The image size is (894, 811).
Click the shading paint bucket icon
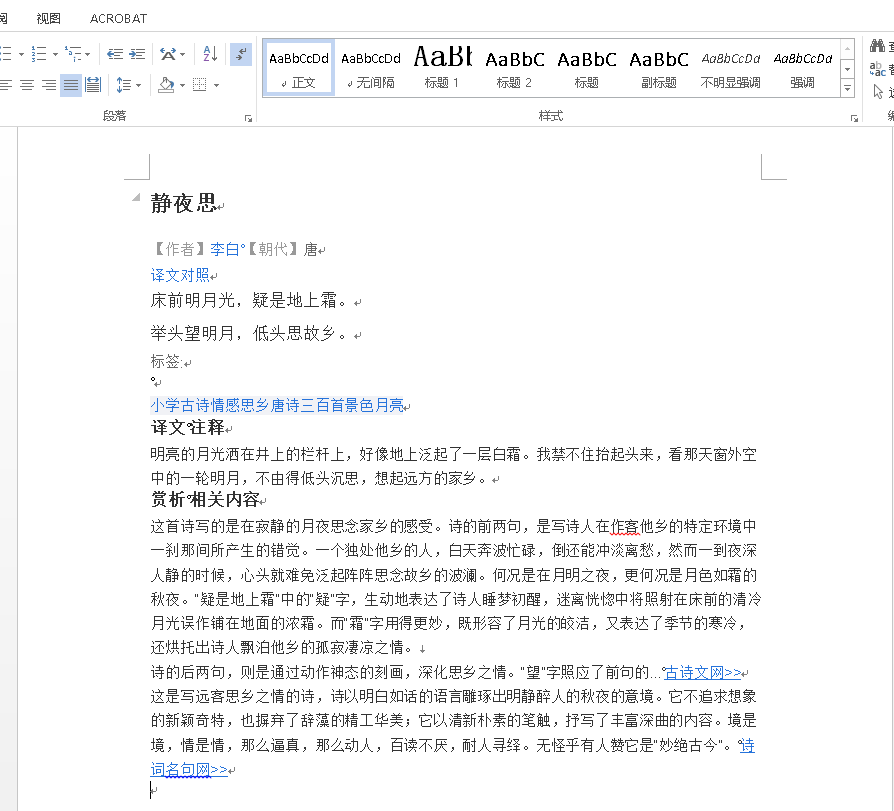[x=166, y=86]
